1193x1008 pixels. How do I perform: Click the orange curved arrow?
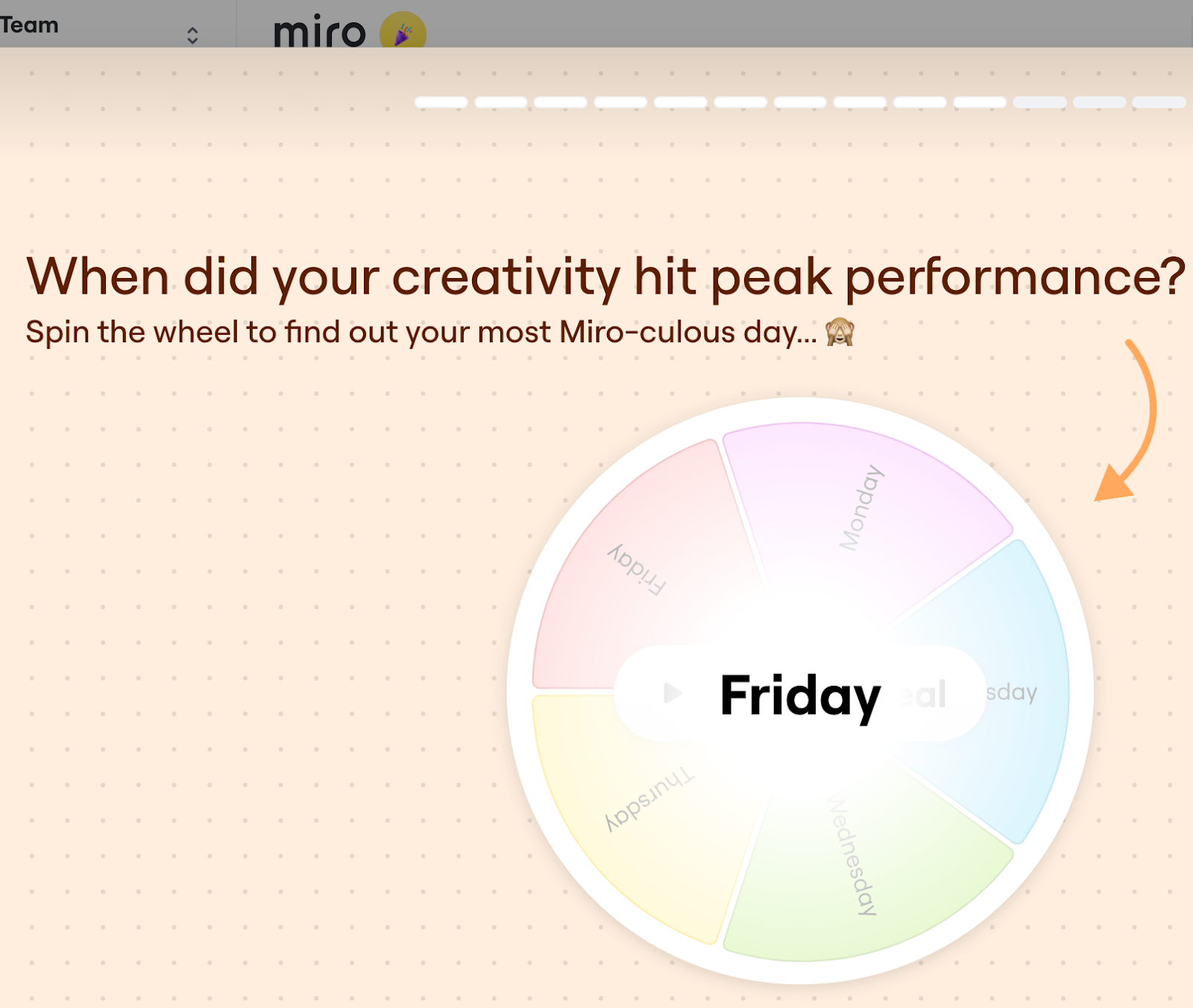(1127, 421)
